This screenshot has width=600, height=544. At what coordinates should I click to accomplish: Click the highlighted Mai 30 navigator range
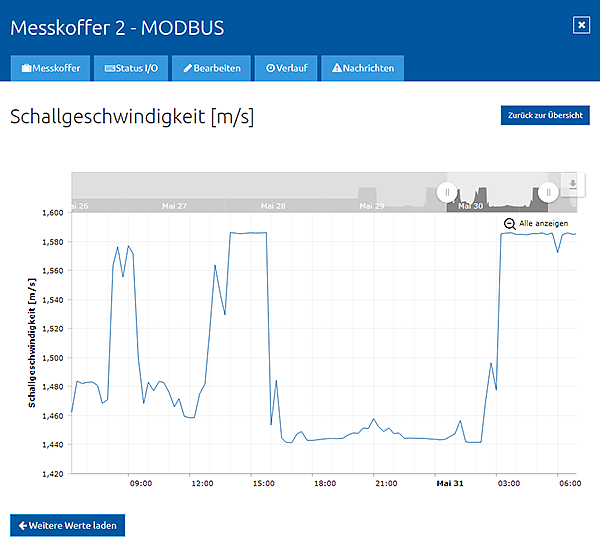pyautogui.click(x=471, y=206)
